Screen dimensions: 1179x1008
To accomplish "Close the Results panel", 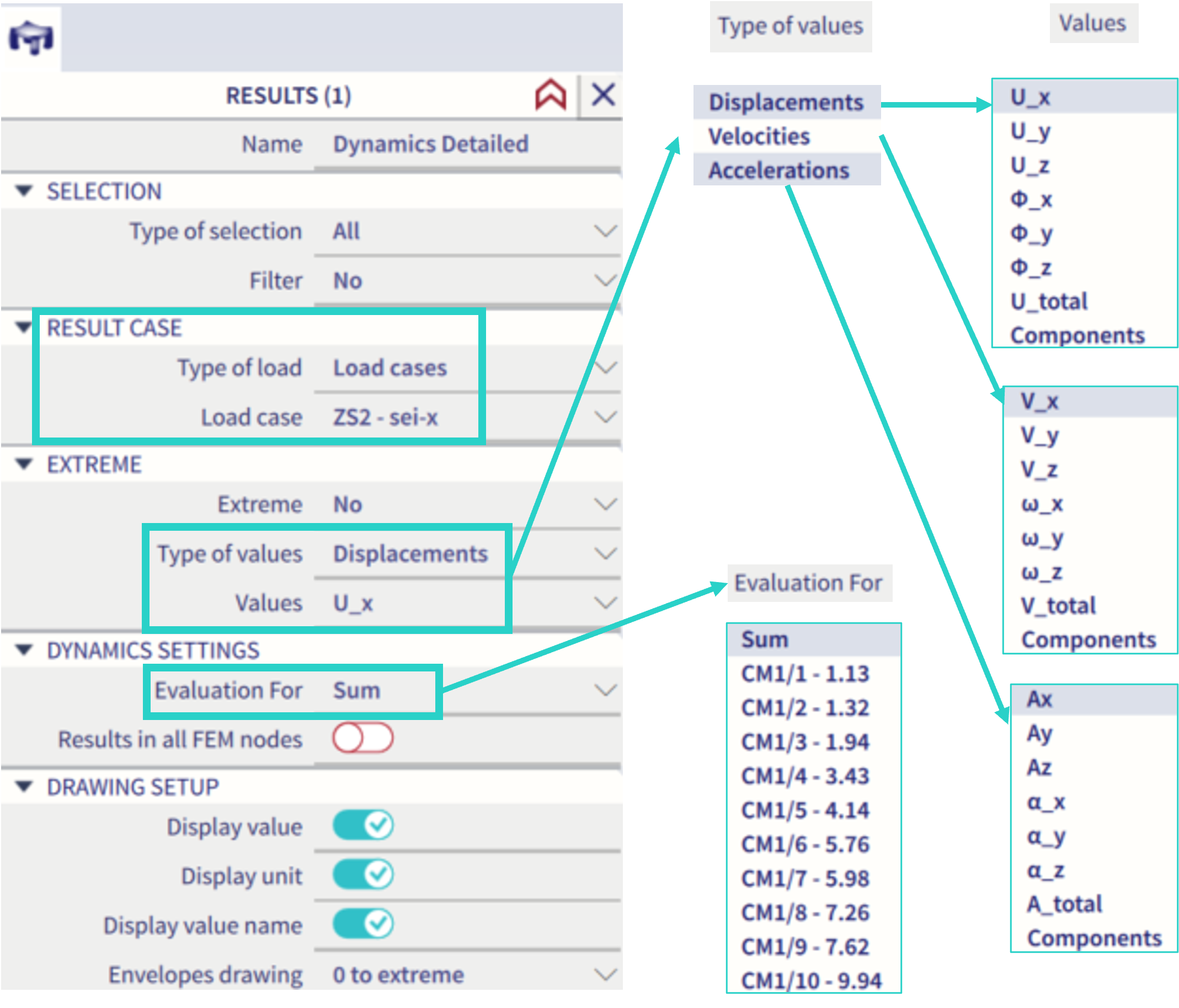I will [602, 94].
